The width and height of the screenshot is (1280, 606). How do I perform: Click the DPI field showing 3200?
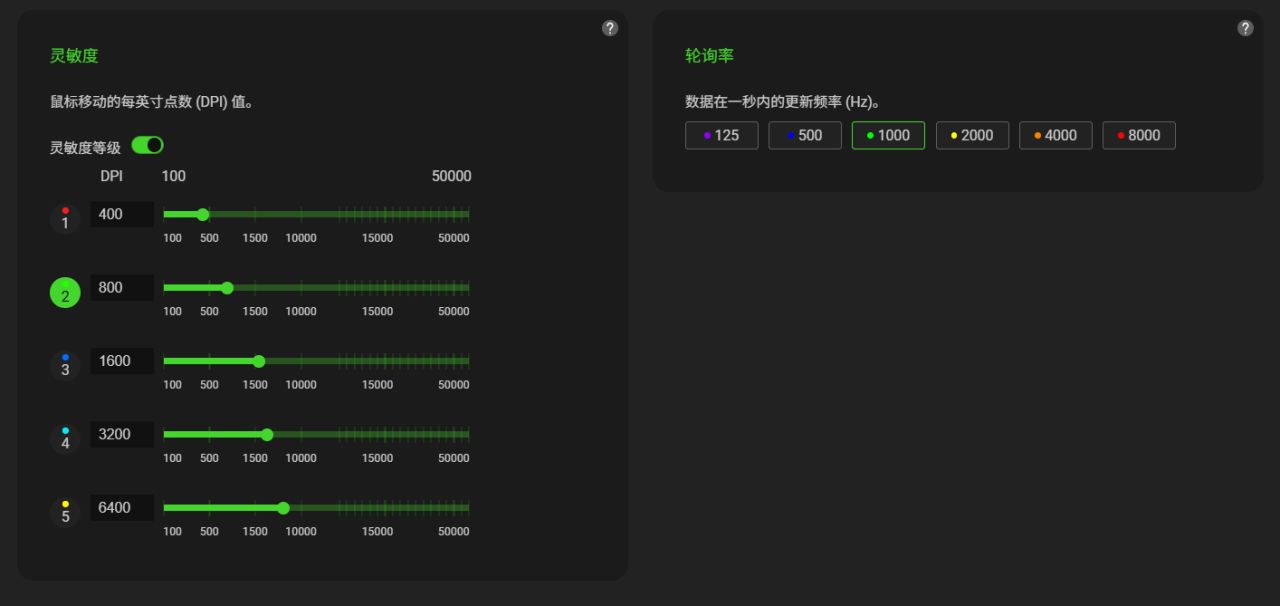tap(122, 434)
